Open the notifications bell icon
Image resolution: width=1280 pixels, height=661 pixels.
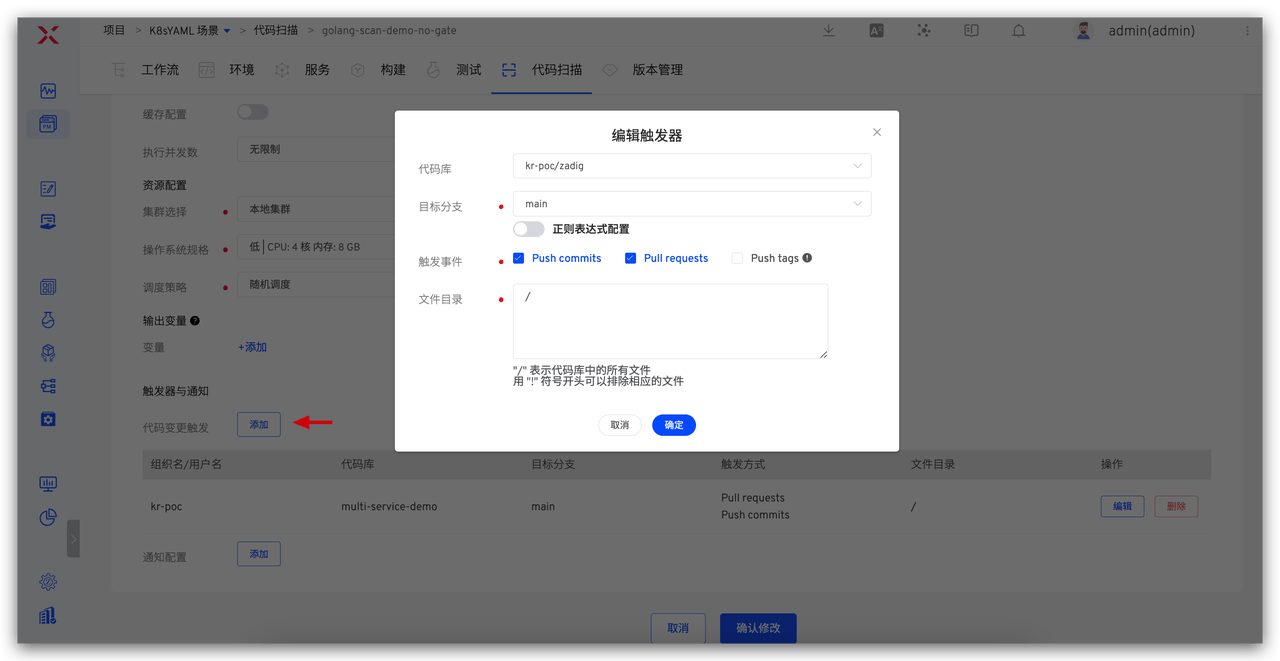coord(1018,31)
